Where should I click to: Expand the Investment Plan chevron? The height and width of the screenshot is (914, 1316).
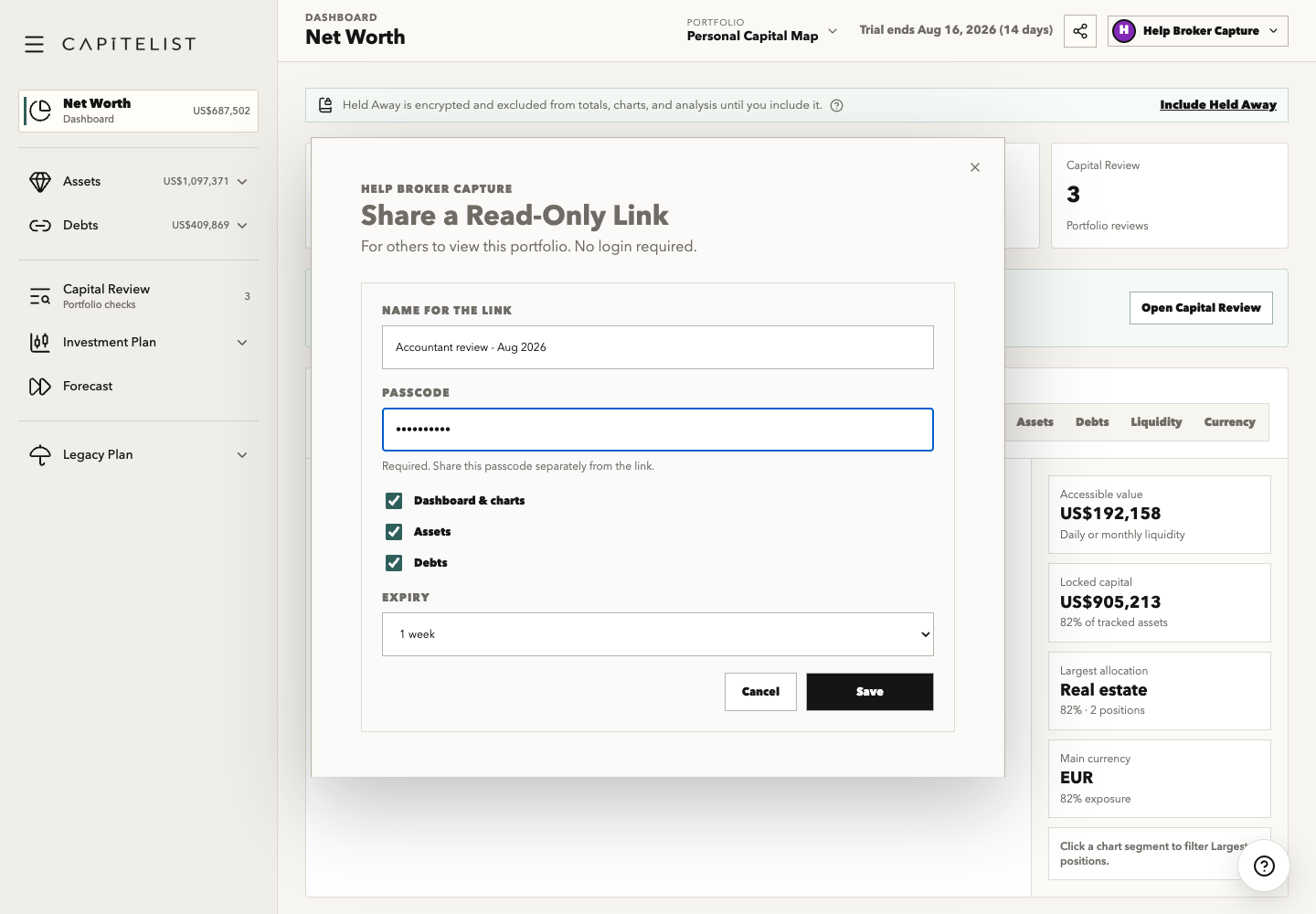(x=242, y=343)
